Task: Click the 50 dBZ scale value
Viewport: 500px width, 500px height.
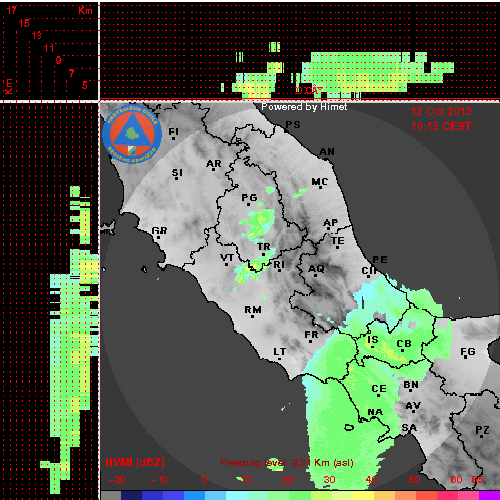Action: coord(414,480)
